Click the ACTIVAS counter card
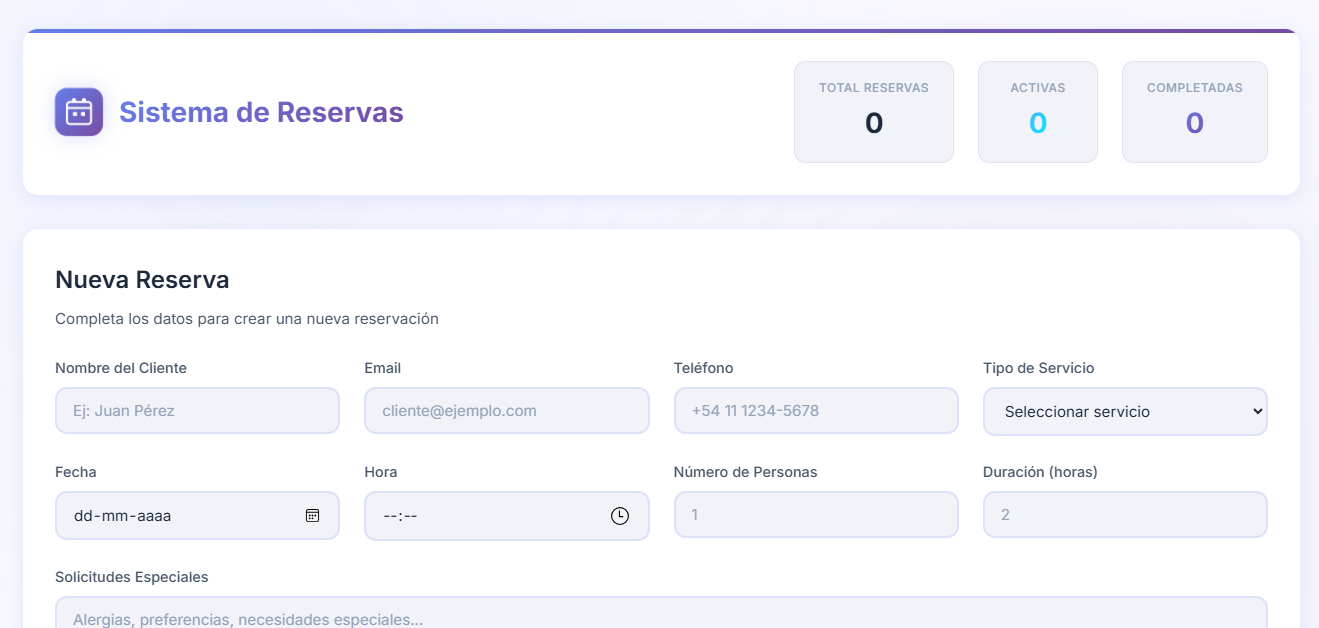 pos(1037,111)
